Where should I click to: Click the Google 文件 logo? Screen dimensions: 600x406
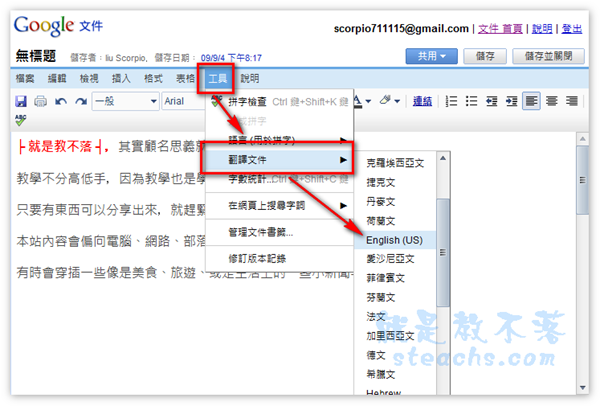click(x=58, y=26)
